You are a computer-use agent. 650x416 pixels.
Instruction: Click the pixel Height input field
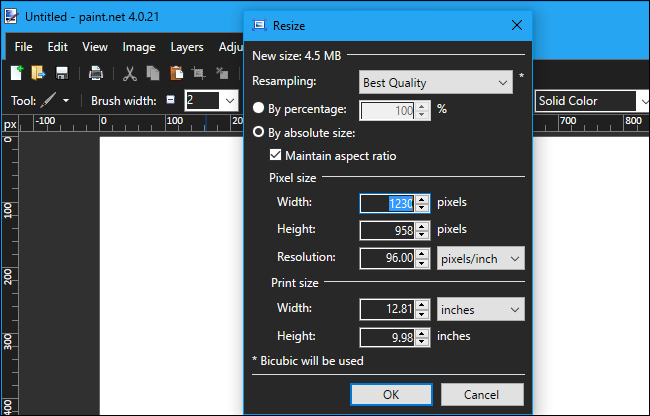point(387,230)
